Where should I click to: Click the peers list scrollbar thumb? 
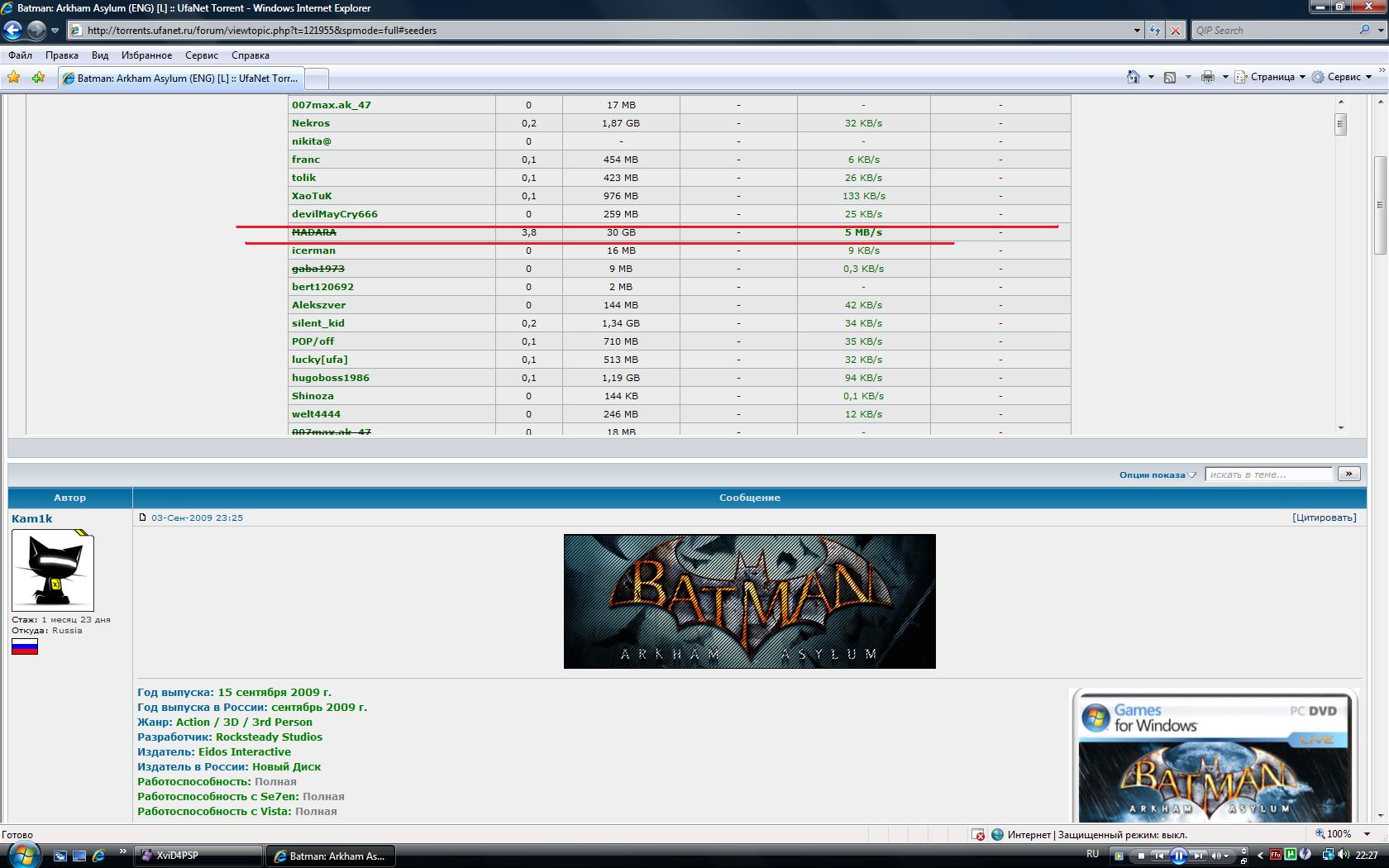1341,125
